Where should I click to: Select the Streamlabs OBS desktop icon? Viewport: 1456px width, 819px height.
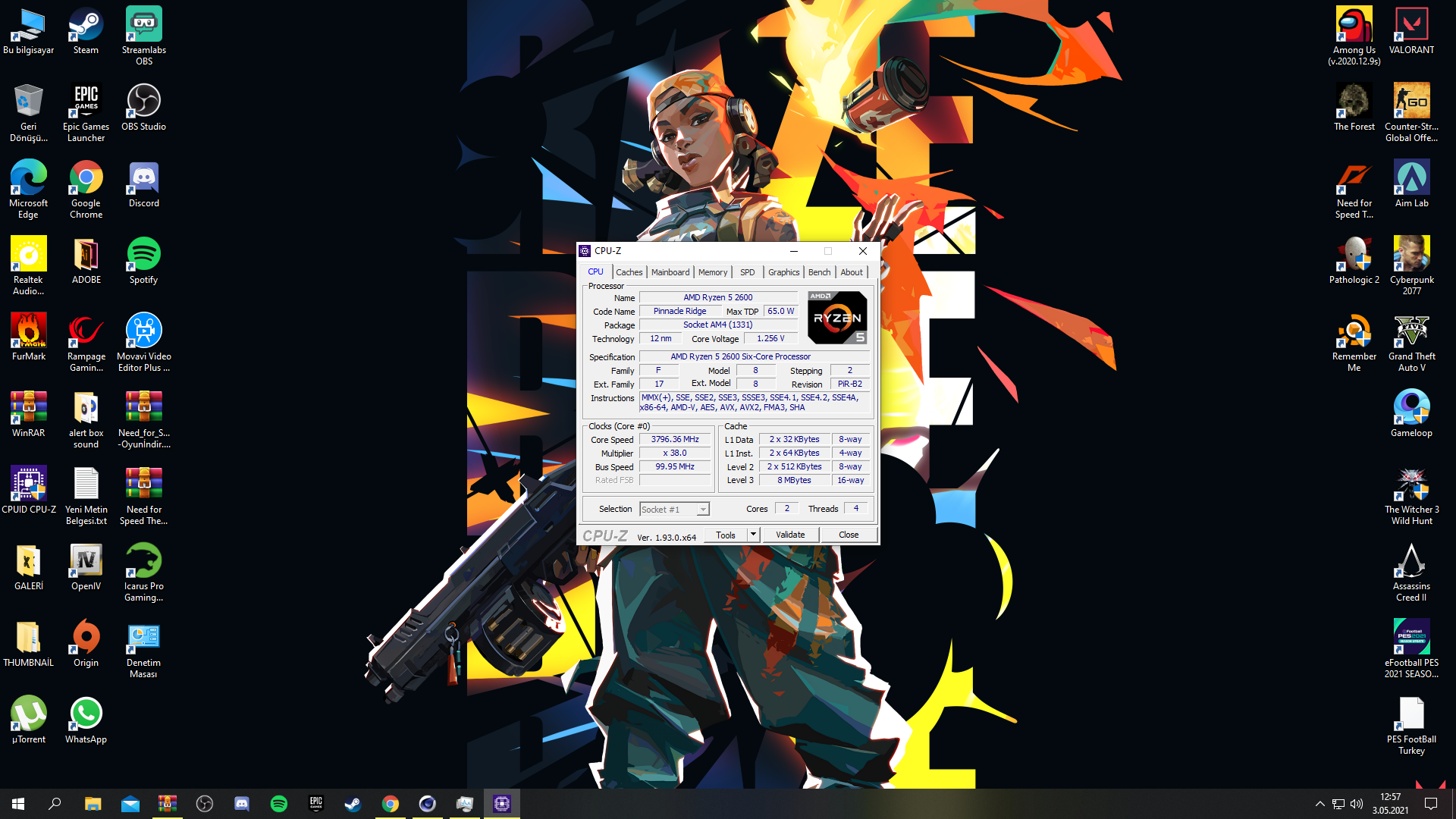point(143,32)
